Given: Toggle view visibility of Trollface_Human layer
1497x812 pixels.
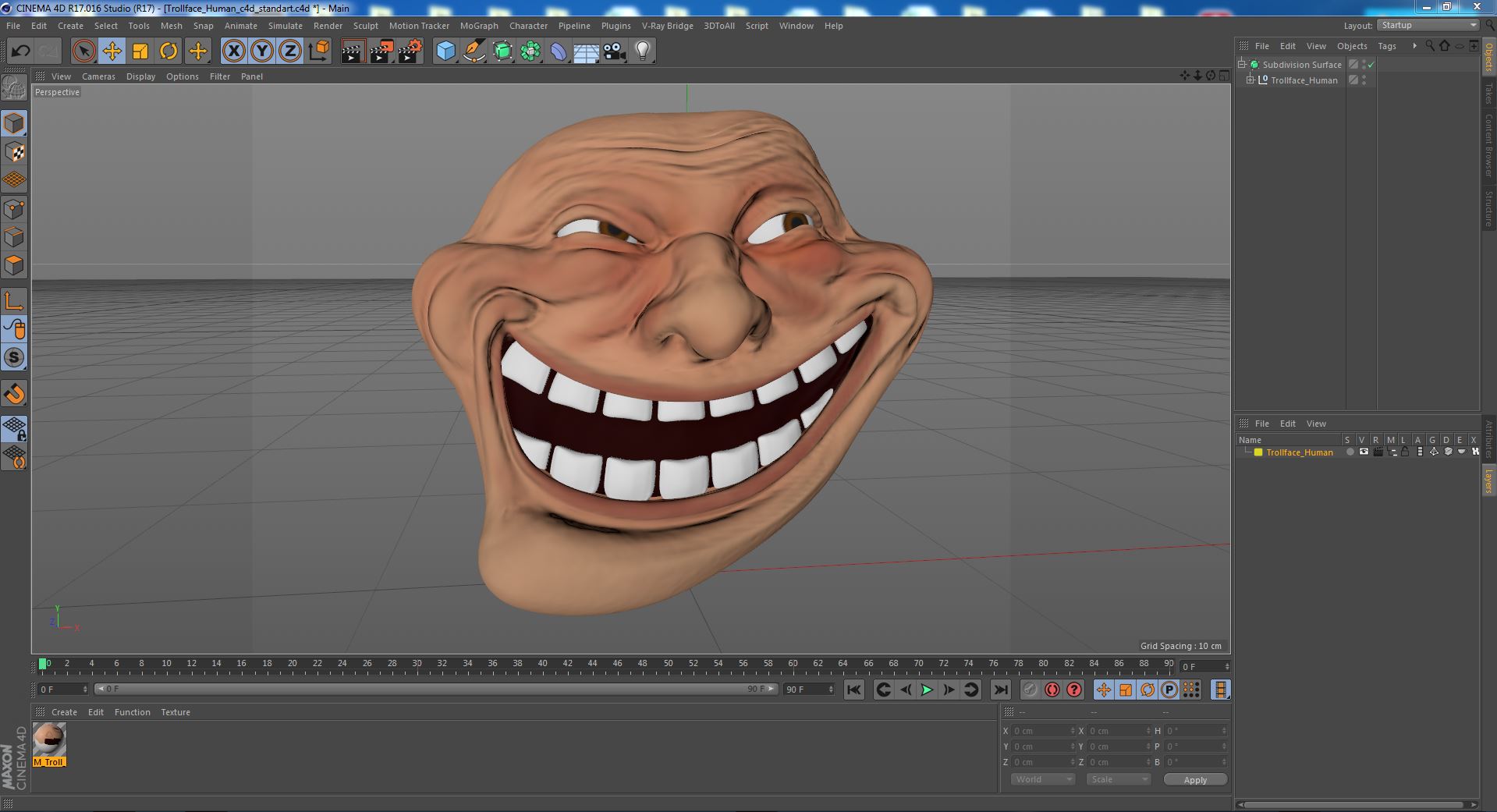Looking at the screenshot, I should tap(1364, 452).
